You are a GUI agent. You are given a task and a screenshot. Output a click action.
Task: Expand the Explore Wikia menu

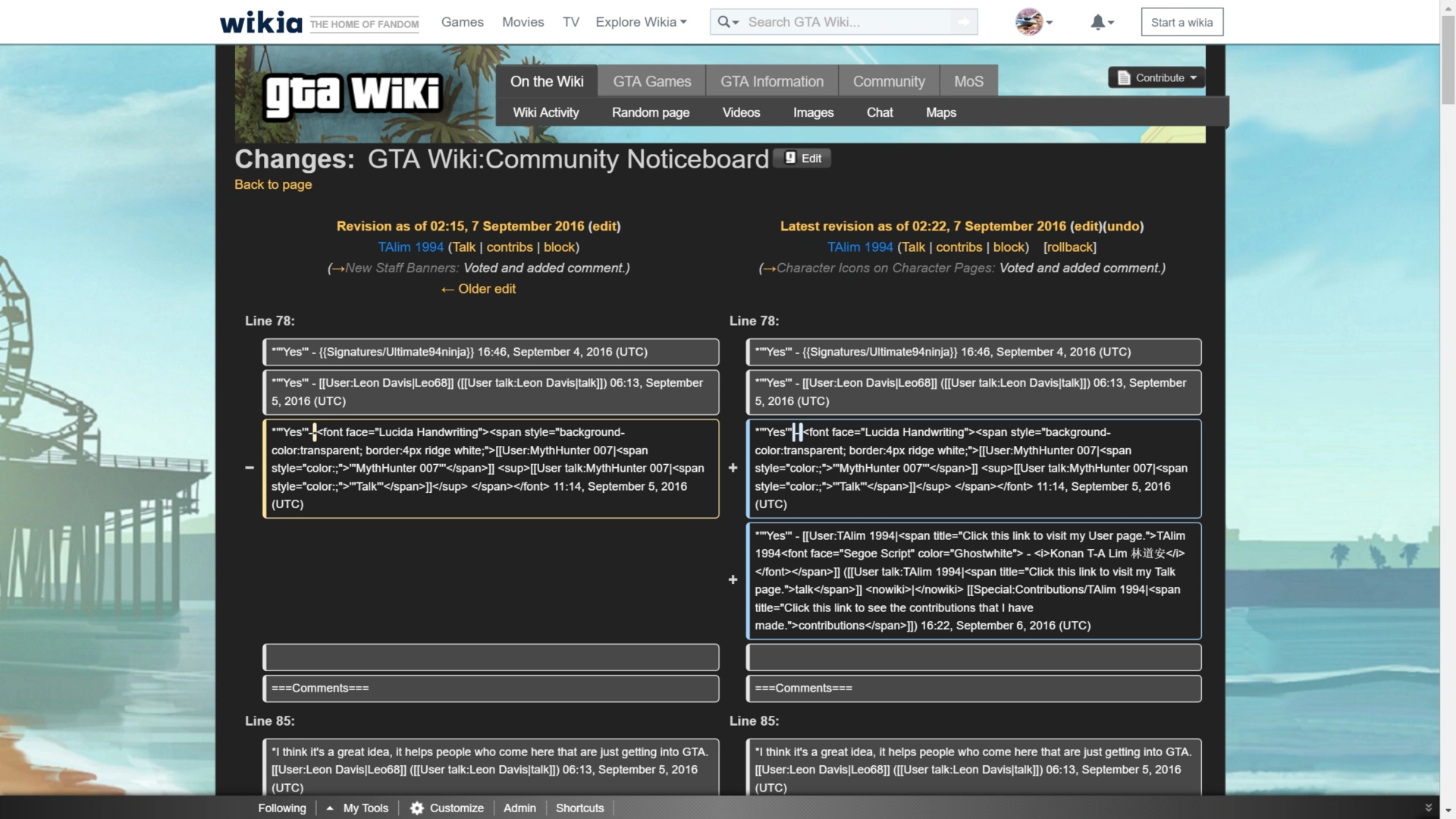tap(641, 22)
